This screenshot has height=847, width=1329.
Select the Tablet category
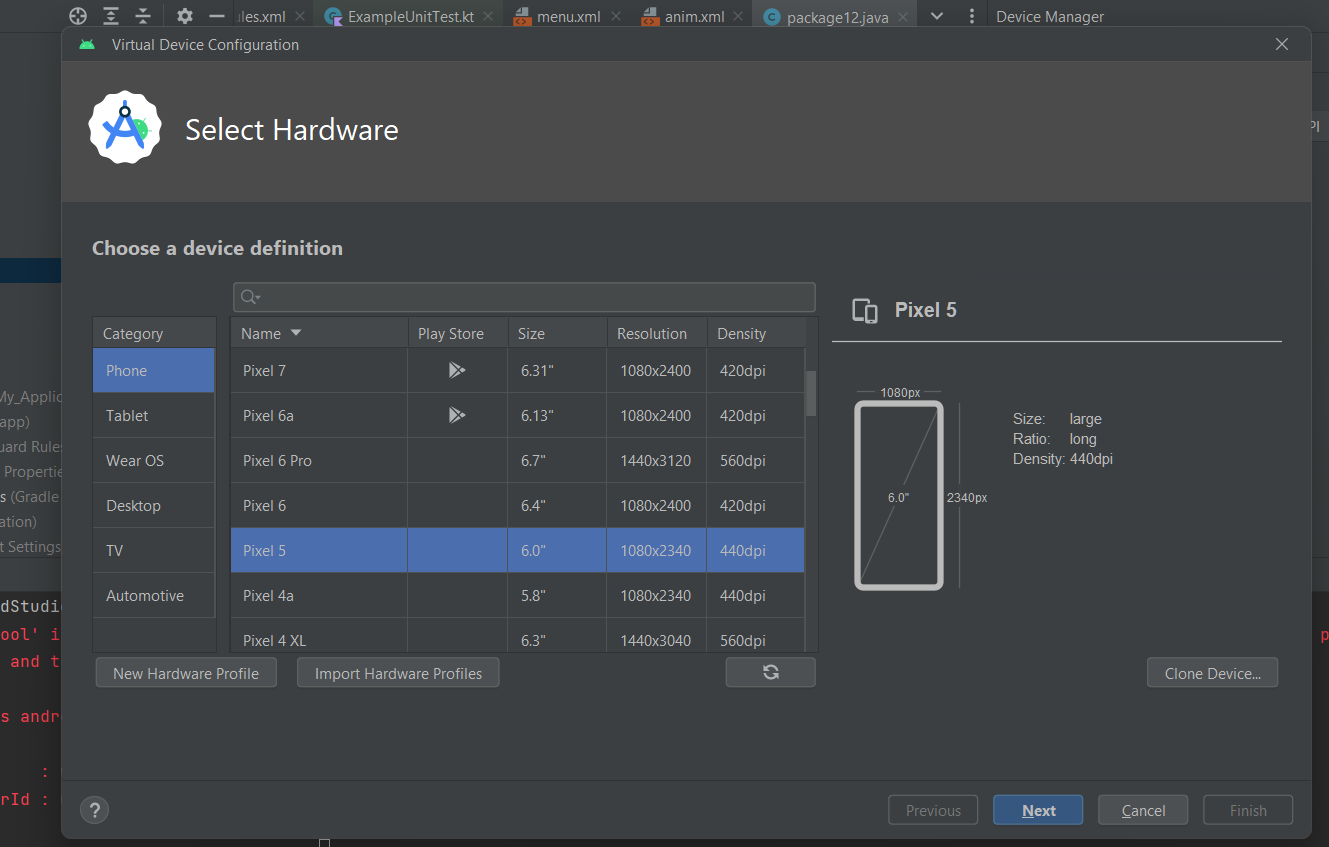click(x=154, y=415)
